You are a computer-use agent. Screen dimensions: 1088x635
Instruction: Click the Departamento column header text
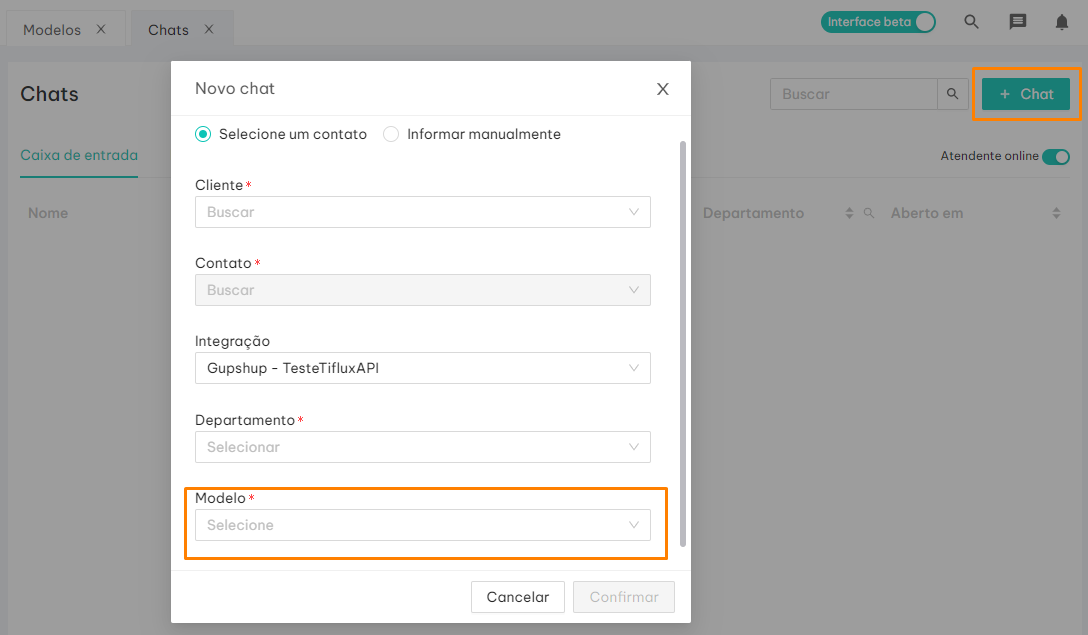[754, 213]
